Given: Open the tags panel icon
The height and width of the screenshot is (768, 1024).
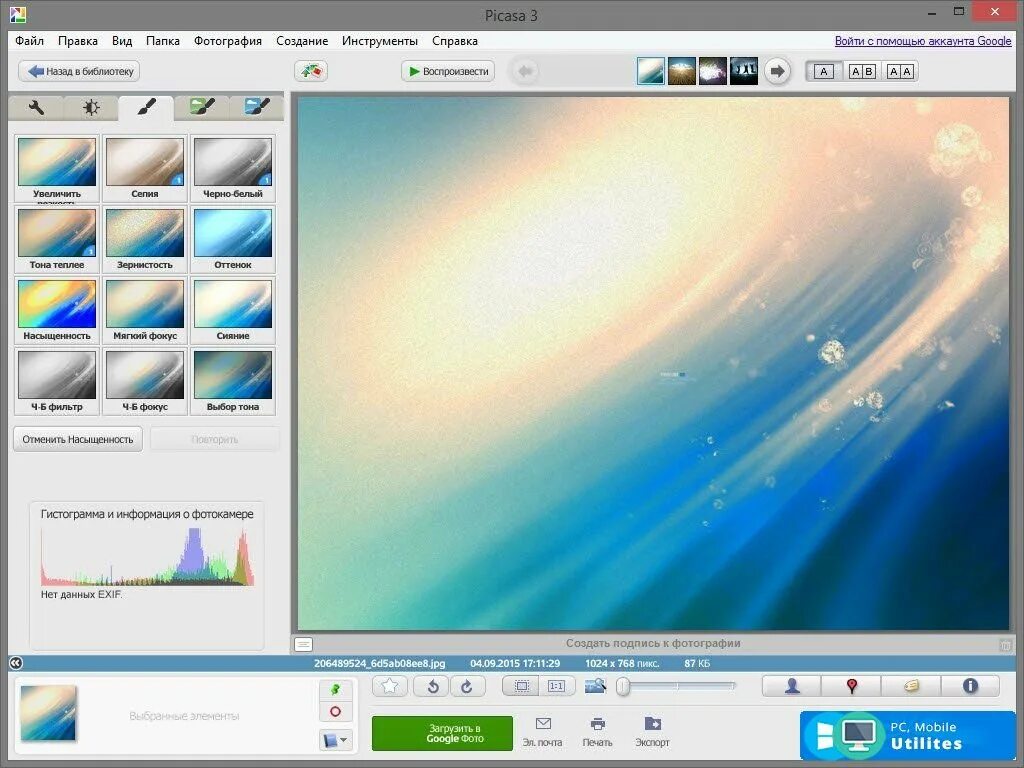Looking at the screenshot, I should point(911,686).
